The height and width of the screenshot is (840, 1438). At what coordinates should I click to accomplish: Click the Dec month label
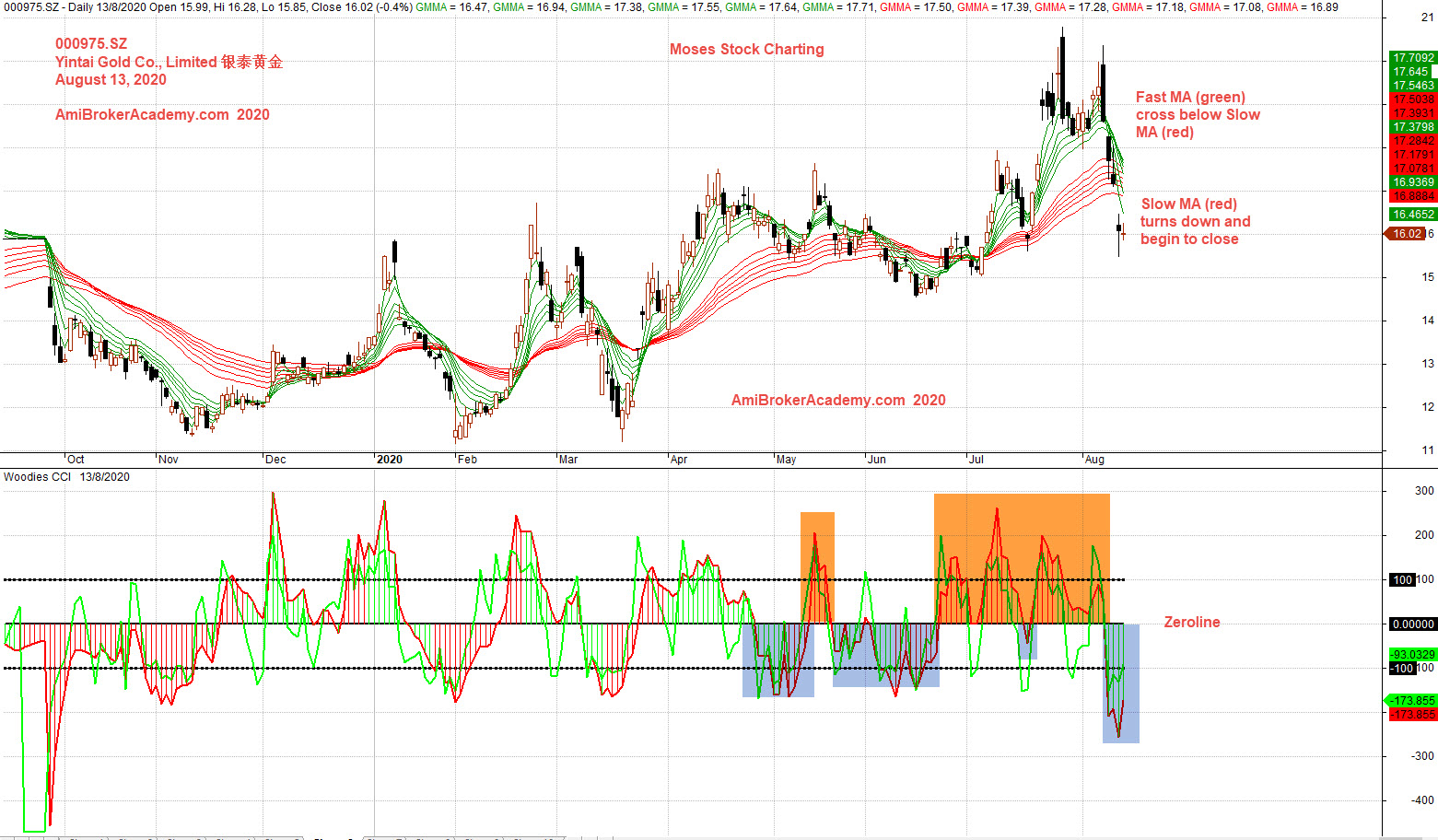click(x=275, y=460)
